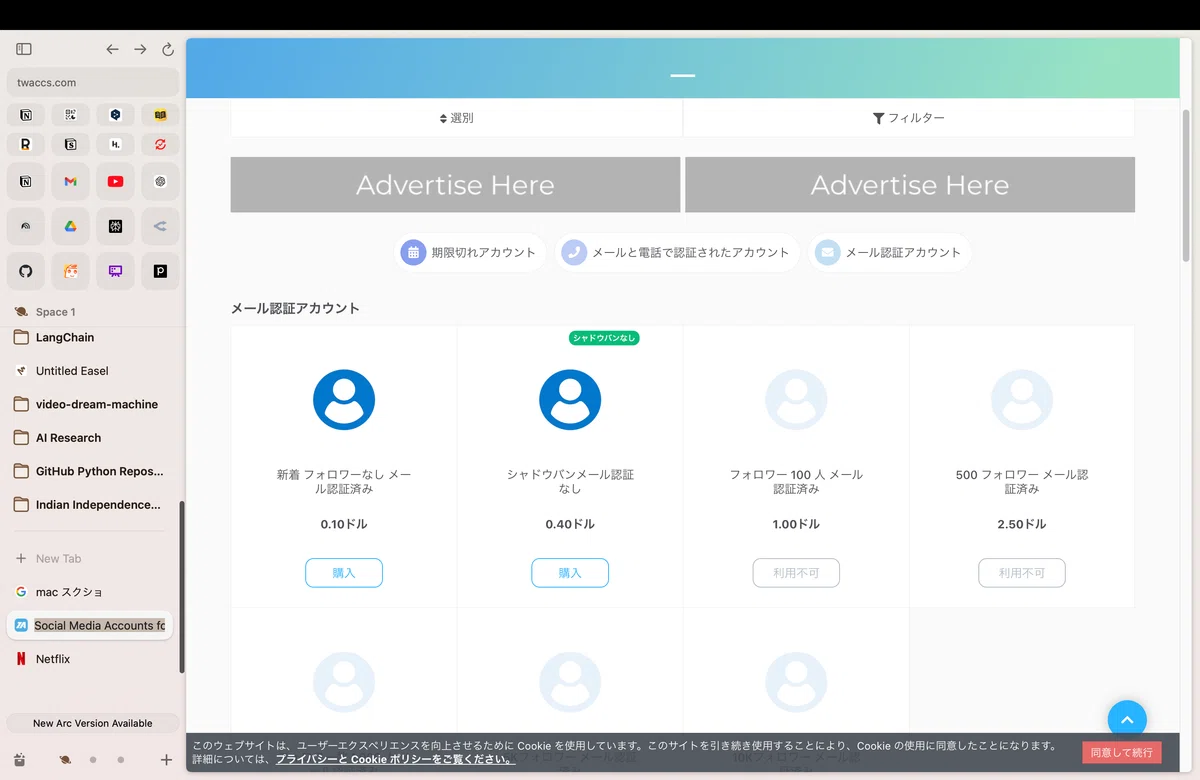The width and height of the screenshot is (1200, 780).
Task: Toggle the Arc sidebar visibility icon
Action: click(24, 49)
